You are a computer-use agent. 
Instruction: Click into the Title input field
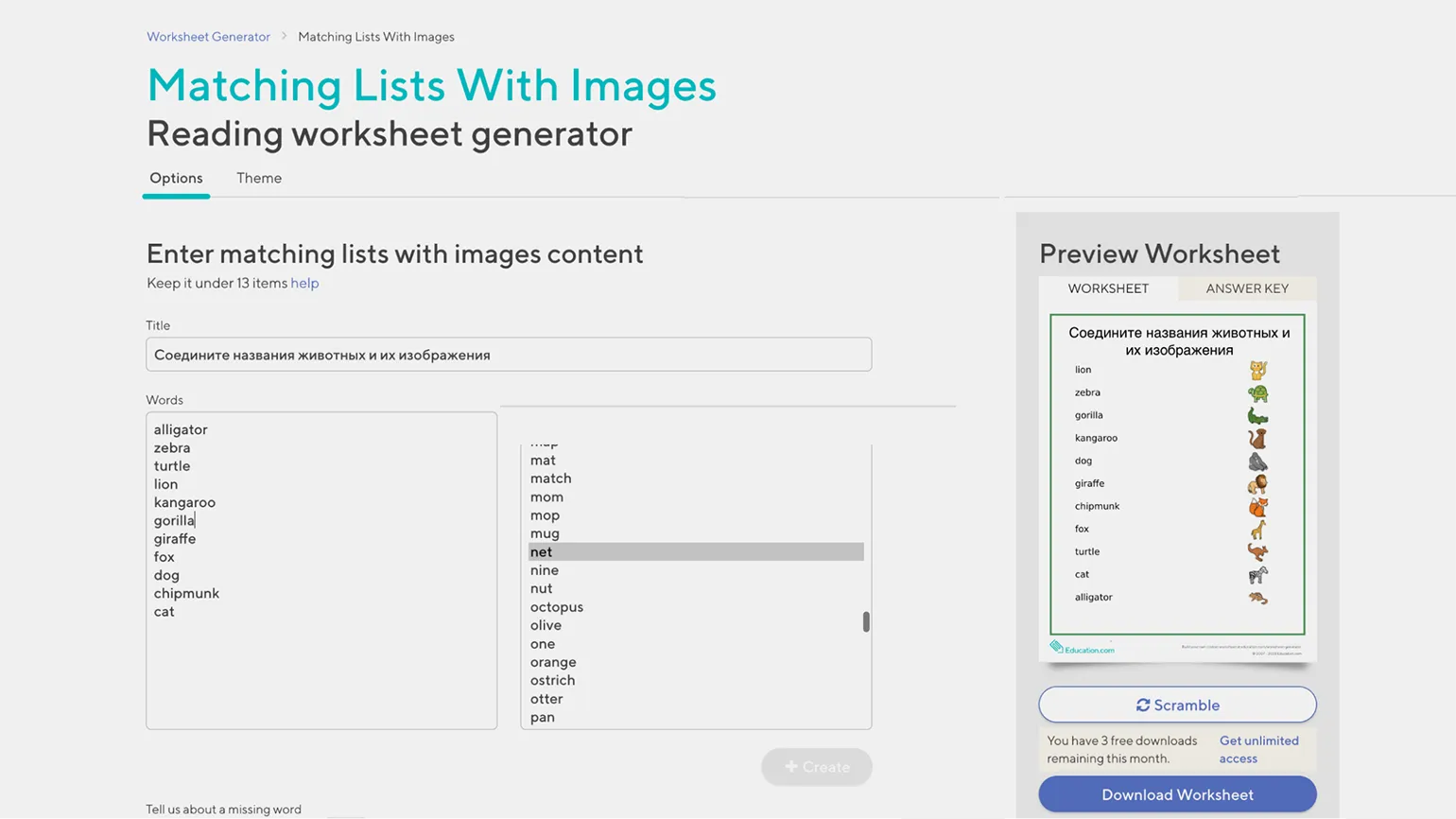(509, 355)
